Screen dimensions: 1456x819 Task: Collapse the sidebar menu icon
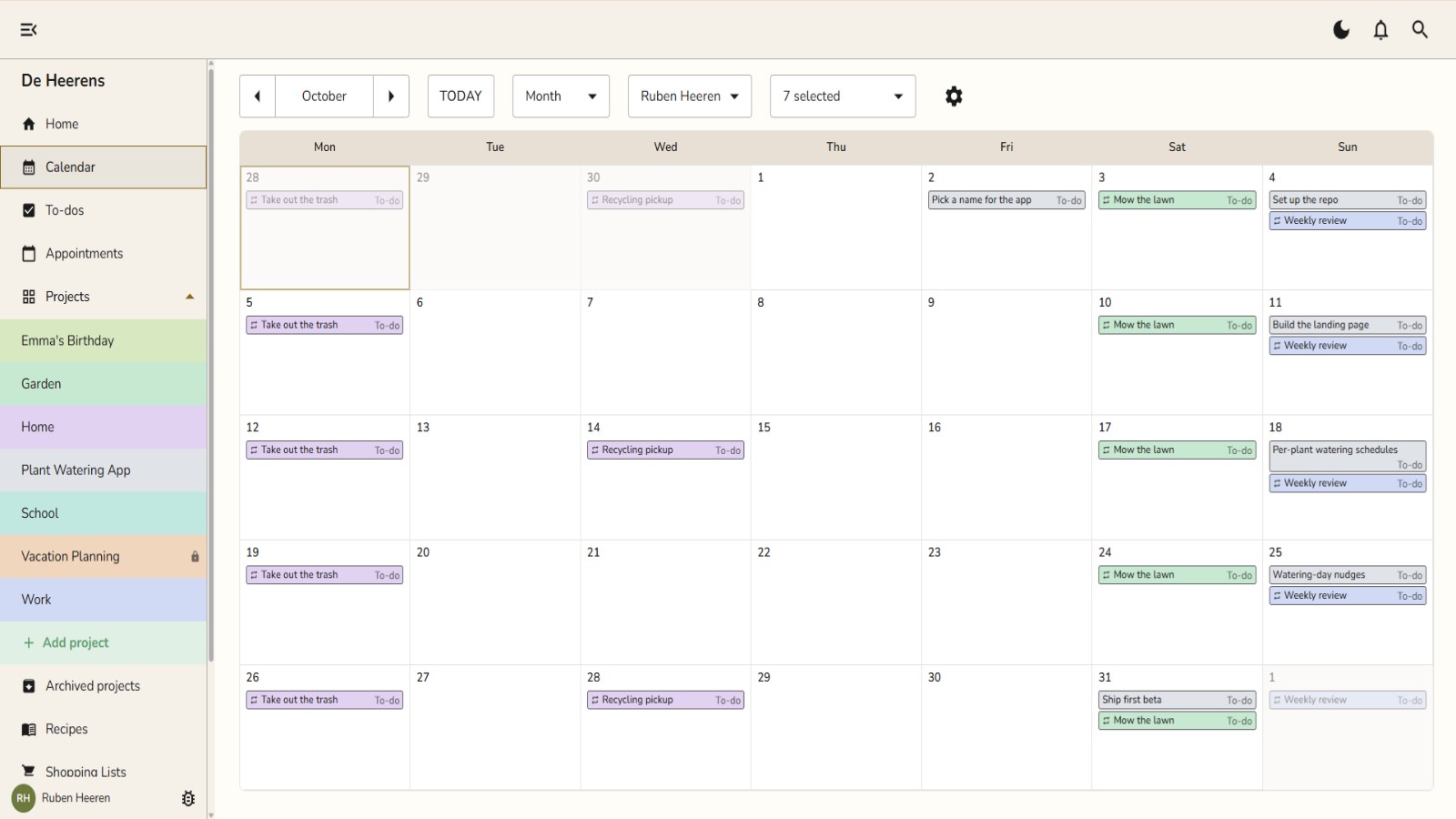pos(29,30)
